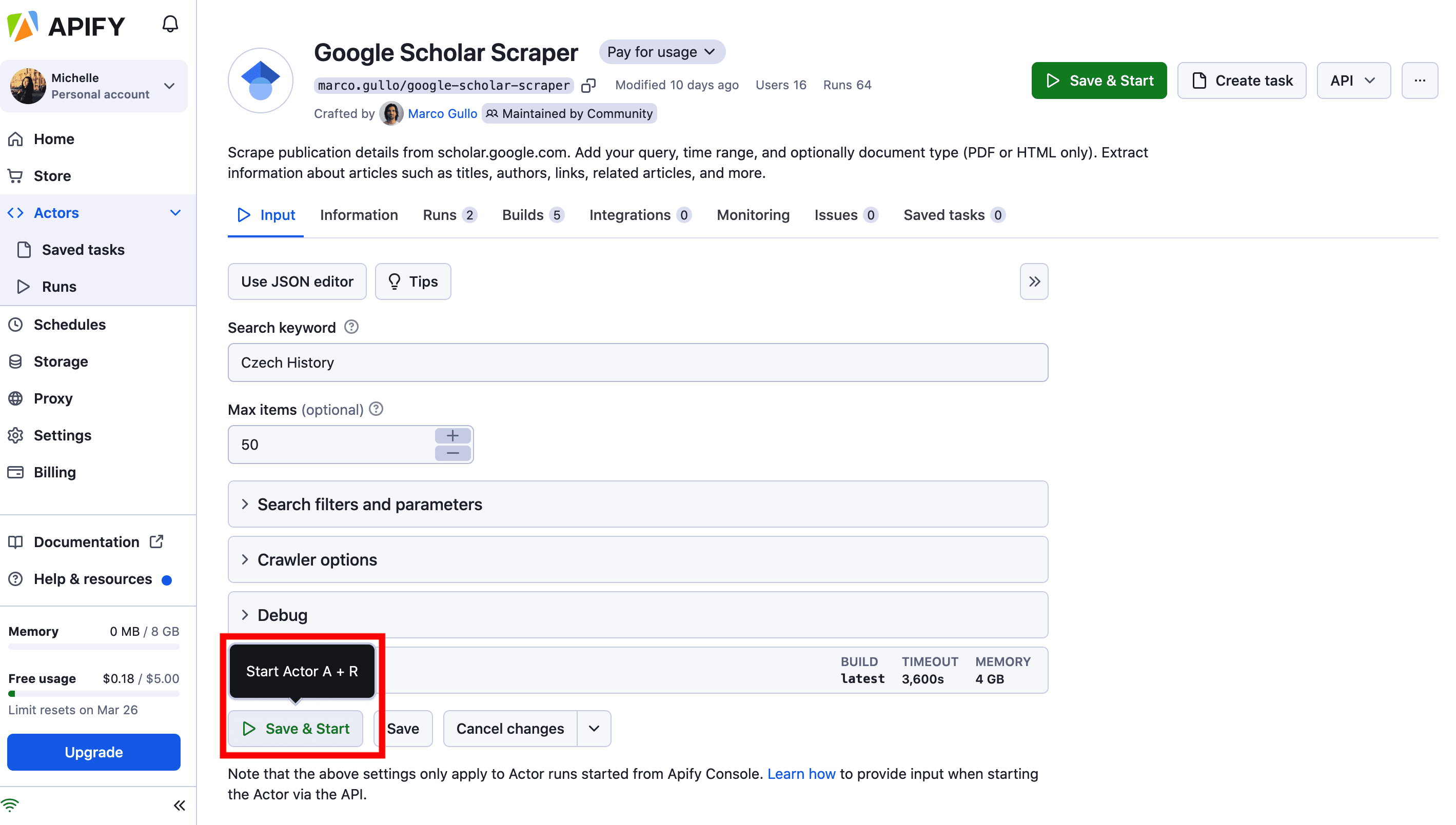This screenshot has height=825, width=1456.
Task: Open the Proxy section from sidebar
Action: [x=54, y=398]
